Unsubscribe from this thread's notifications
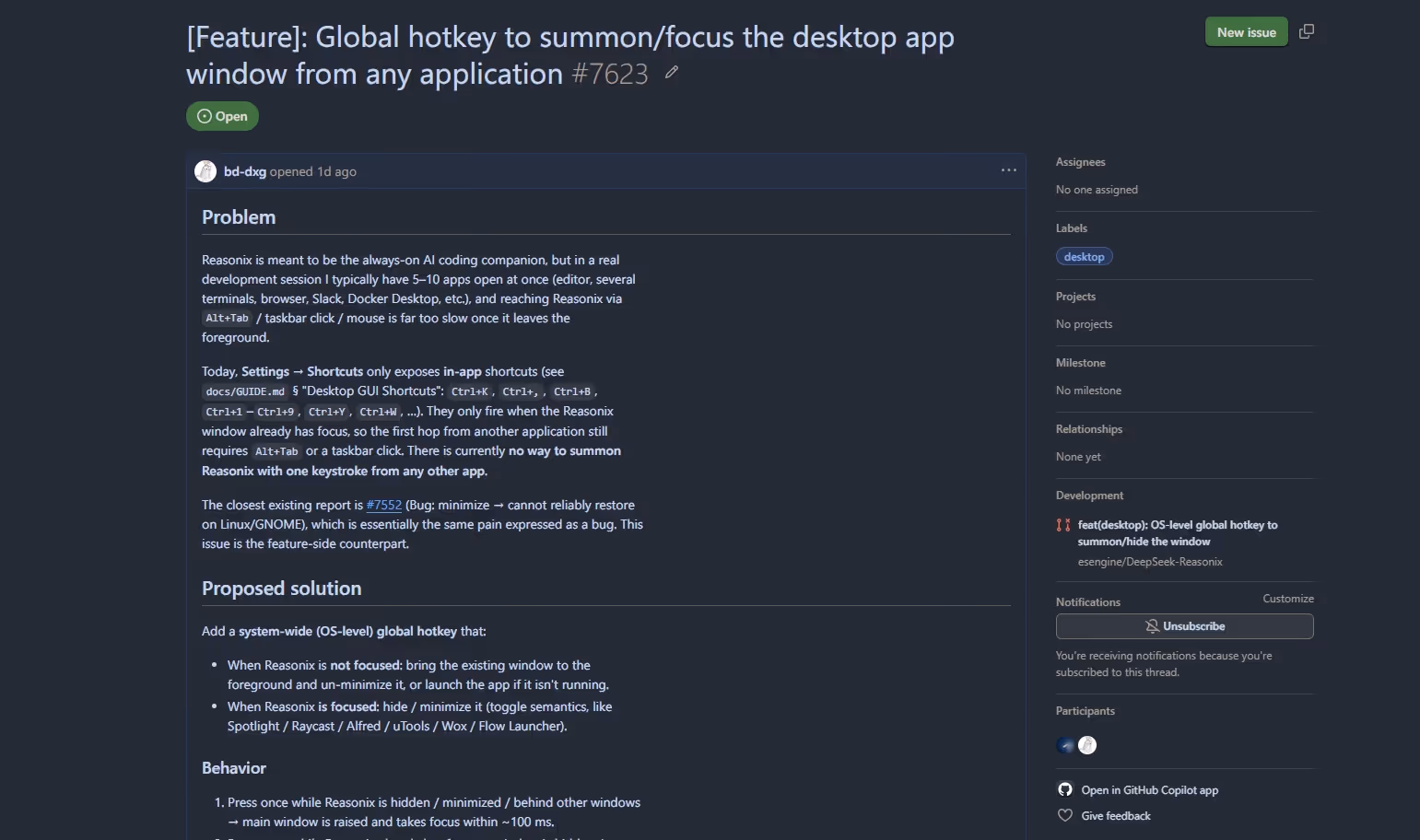This screenshot has width=1420, height=840. (x=1185, y=626)
